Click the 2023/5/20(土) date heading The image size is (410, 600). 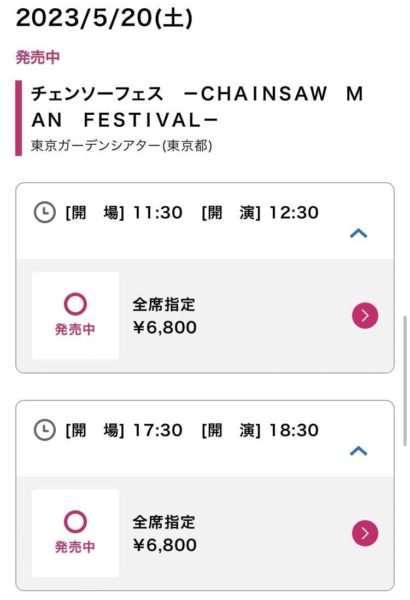104,18
